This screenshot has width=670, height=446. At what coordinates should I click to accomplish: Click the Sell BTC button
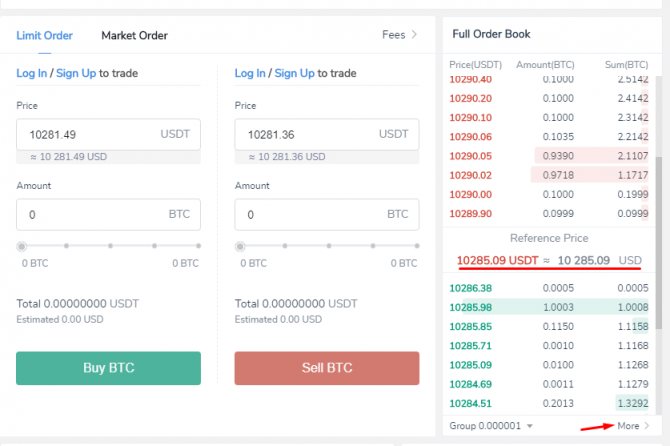tap(327, 368)
